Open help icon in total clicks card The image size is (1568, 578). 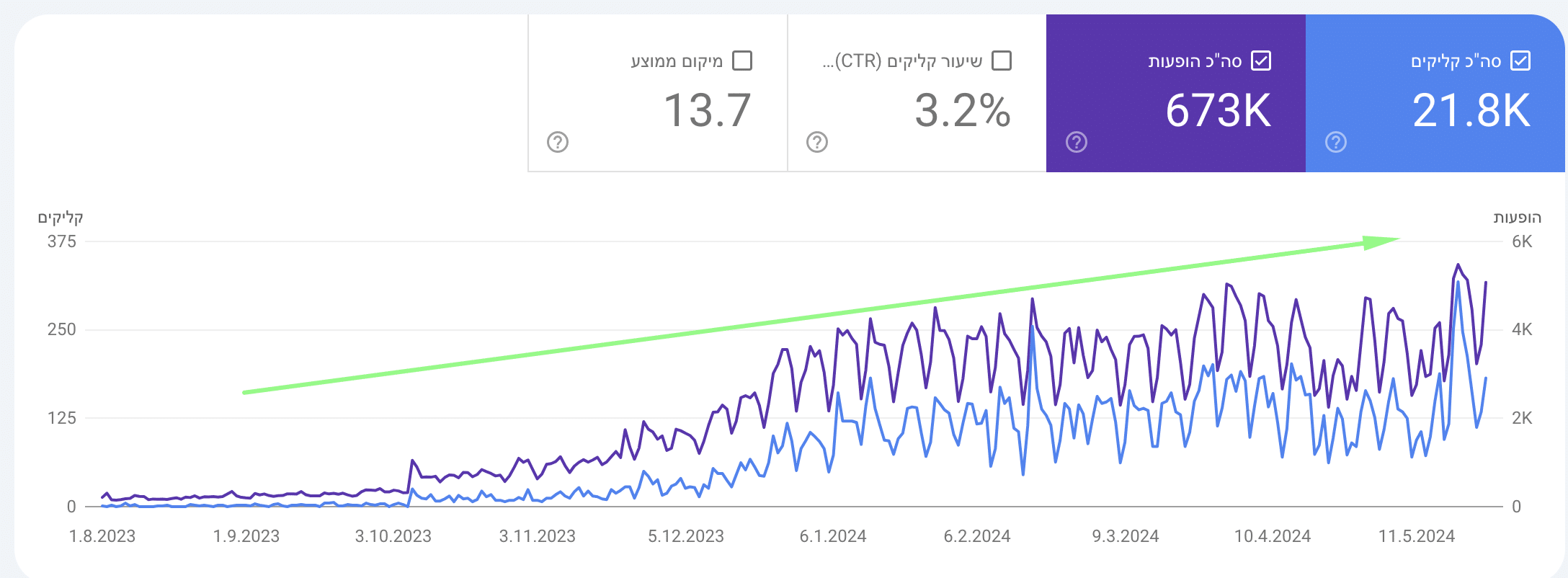pyautogui.click(x=1336, y=142)
